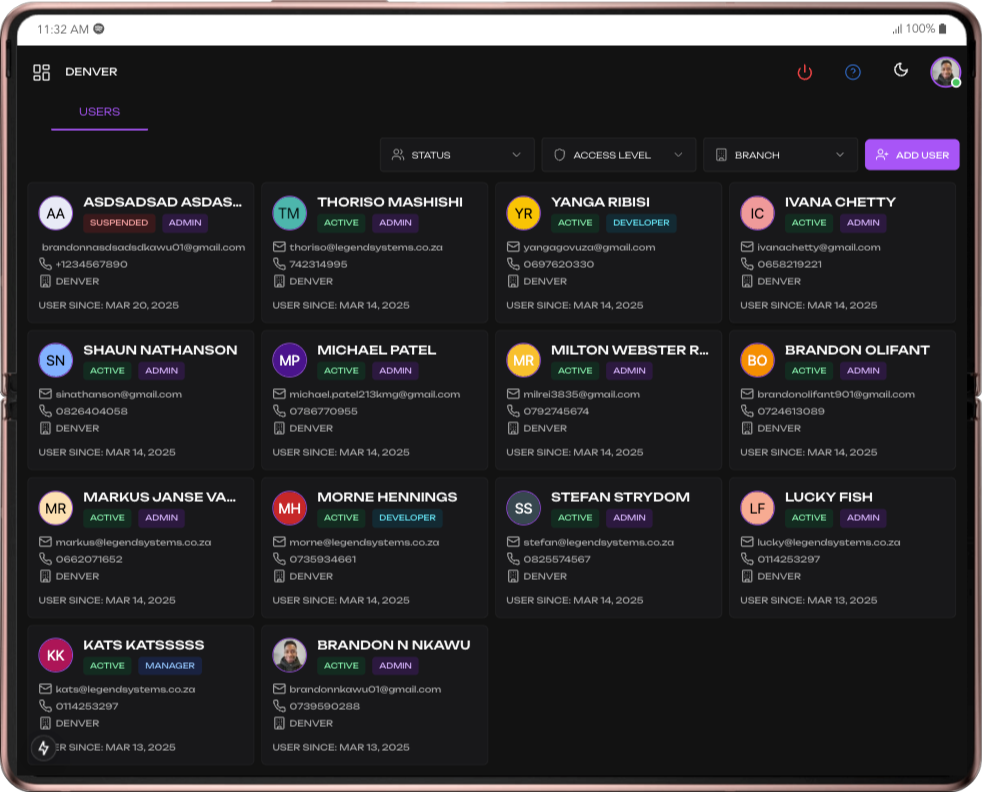Click the branch building icon on Ivana Chetty card

tap(747, 281)
